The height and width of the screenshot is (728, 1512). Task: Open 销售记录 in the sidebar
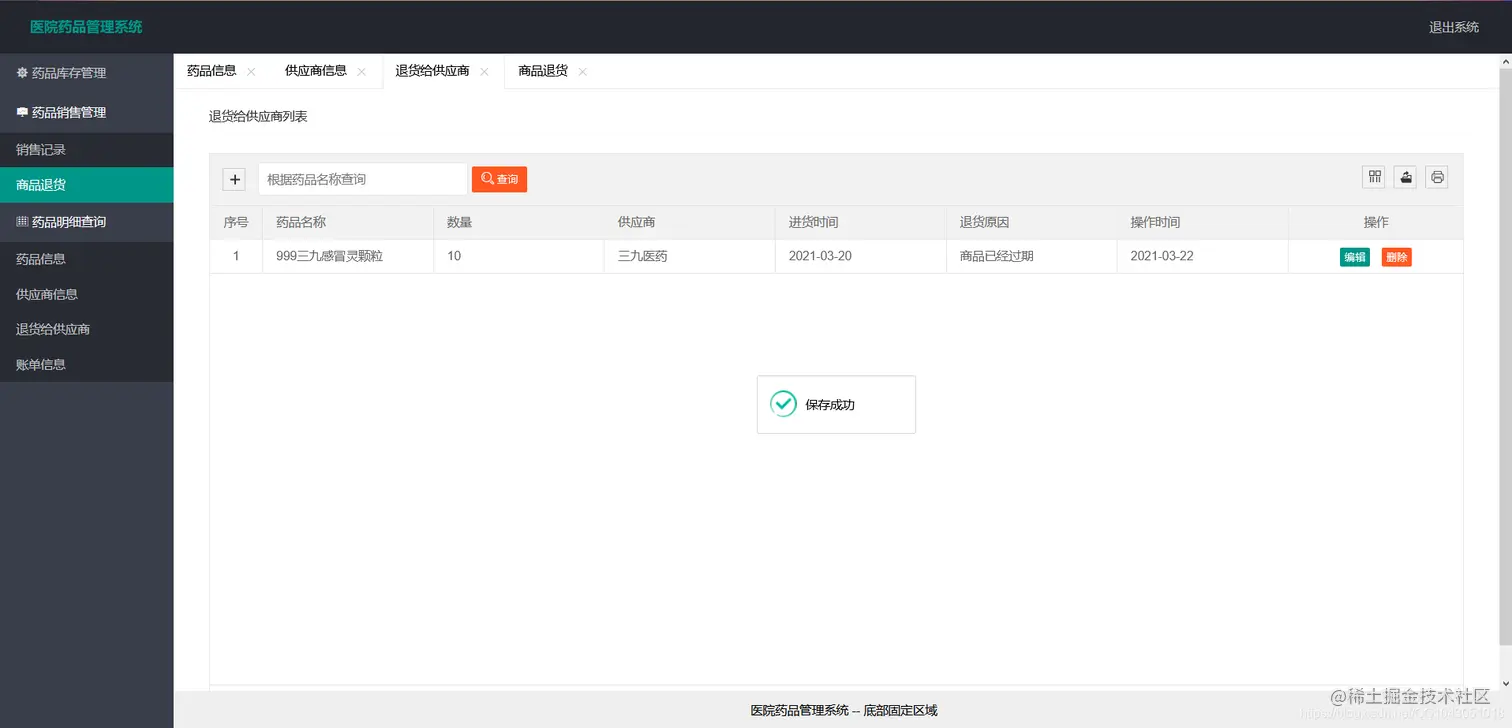pos(86,150)
